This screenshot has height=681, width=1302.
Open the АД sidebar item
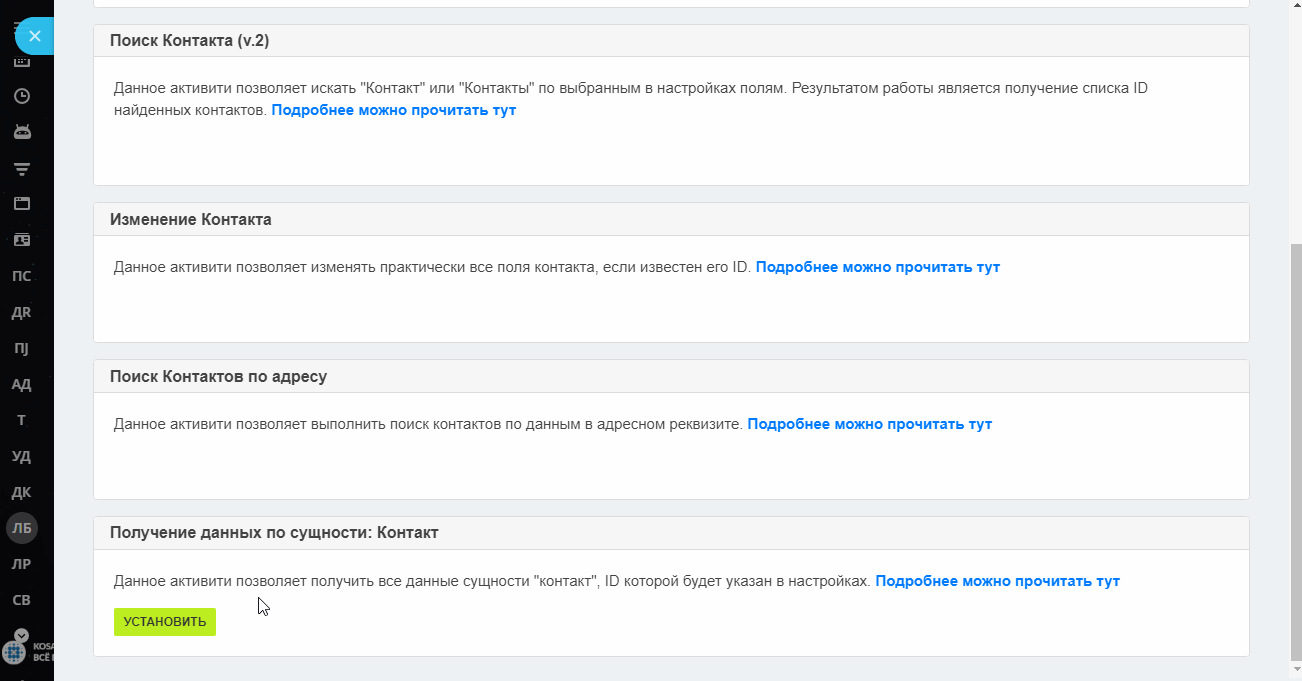pos(21,384)
